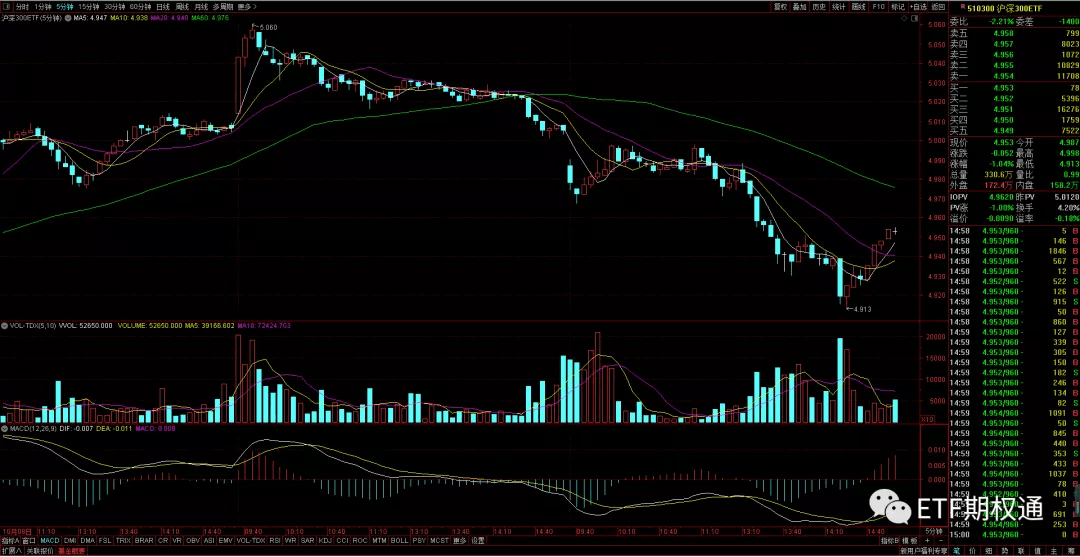Select the KDJ indicator tab
The image size is (1080, 557).
coord(325,541)
